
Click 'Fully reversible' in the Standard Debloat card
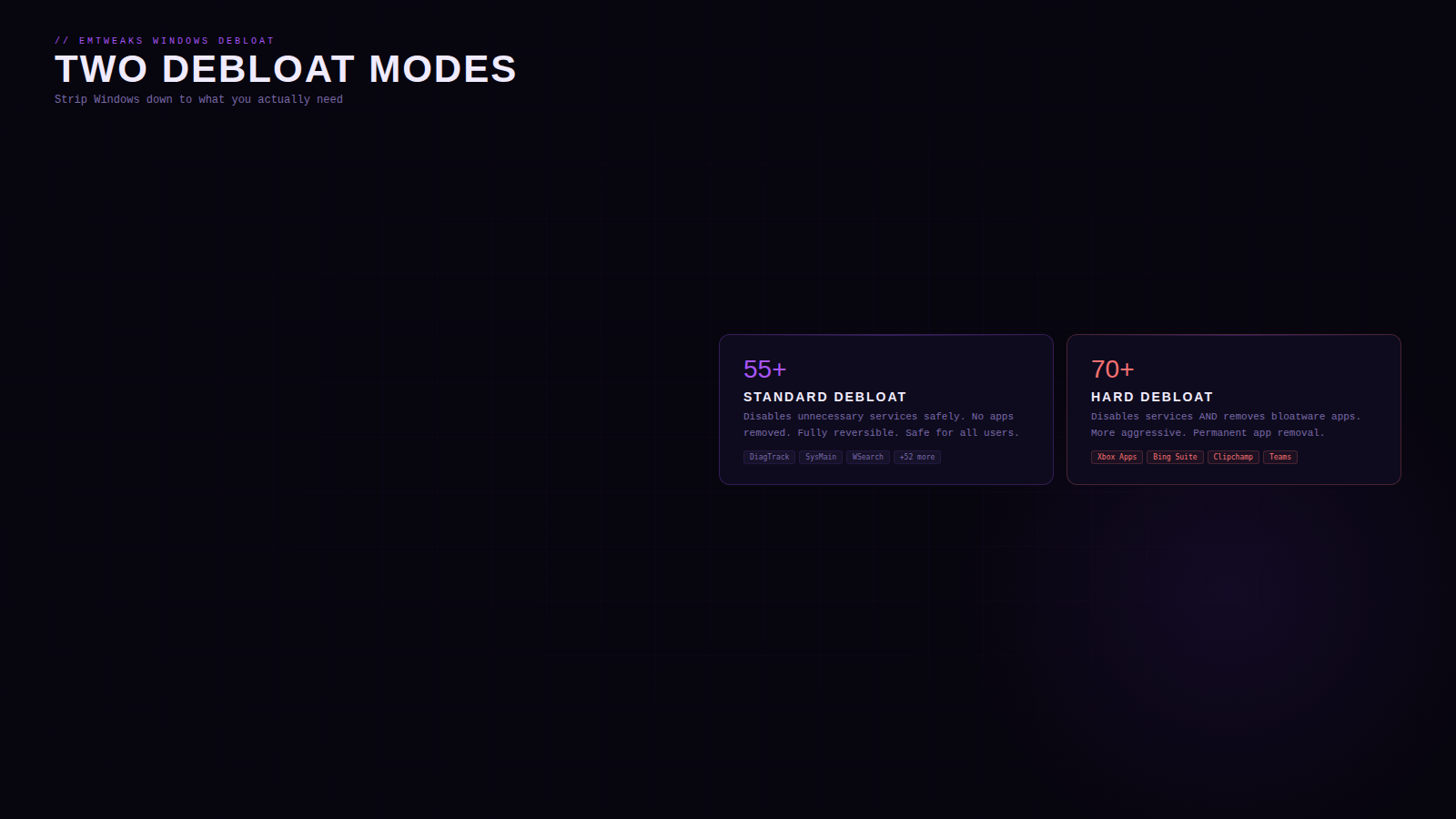(x=846, y=433)
